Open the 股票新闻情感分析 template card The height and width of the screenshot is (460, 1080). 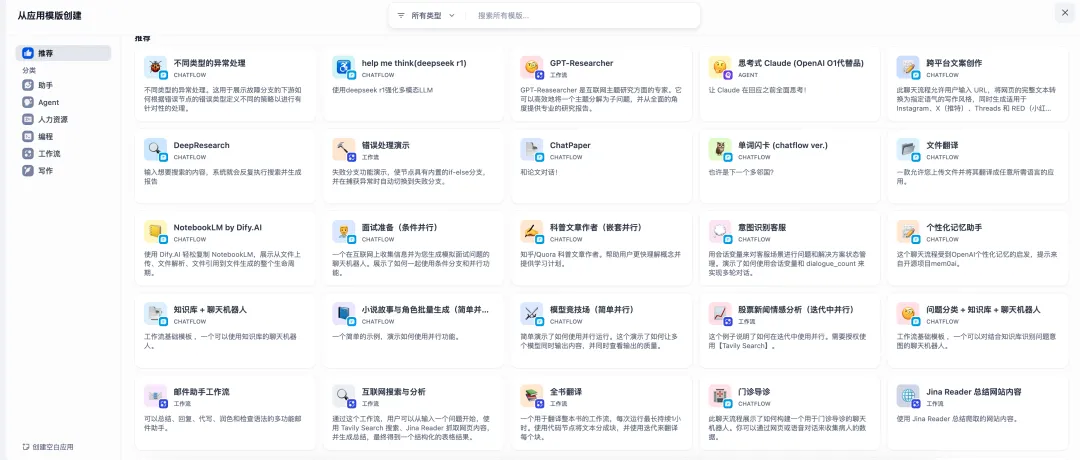pyautogui.click(x=791, y=323)
